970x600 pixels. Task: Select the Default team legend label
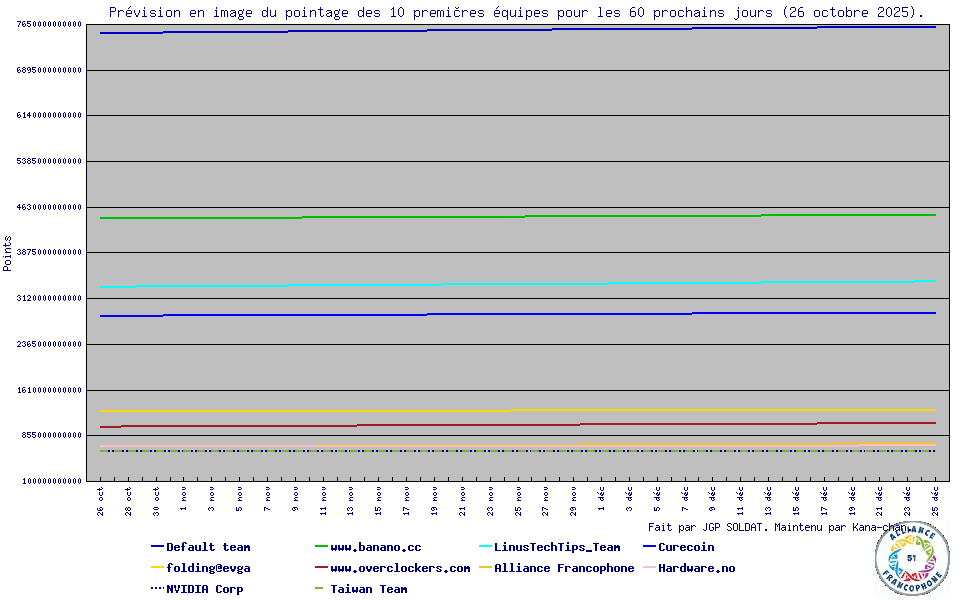point(208,547)
